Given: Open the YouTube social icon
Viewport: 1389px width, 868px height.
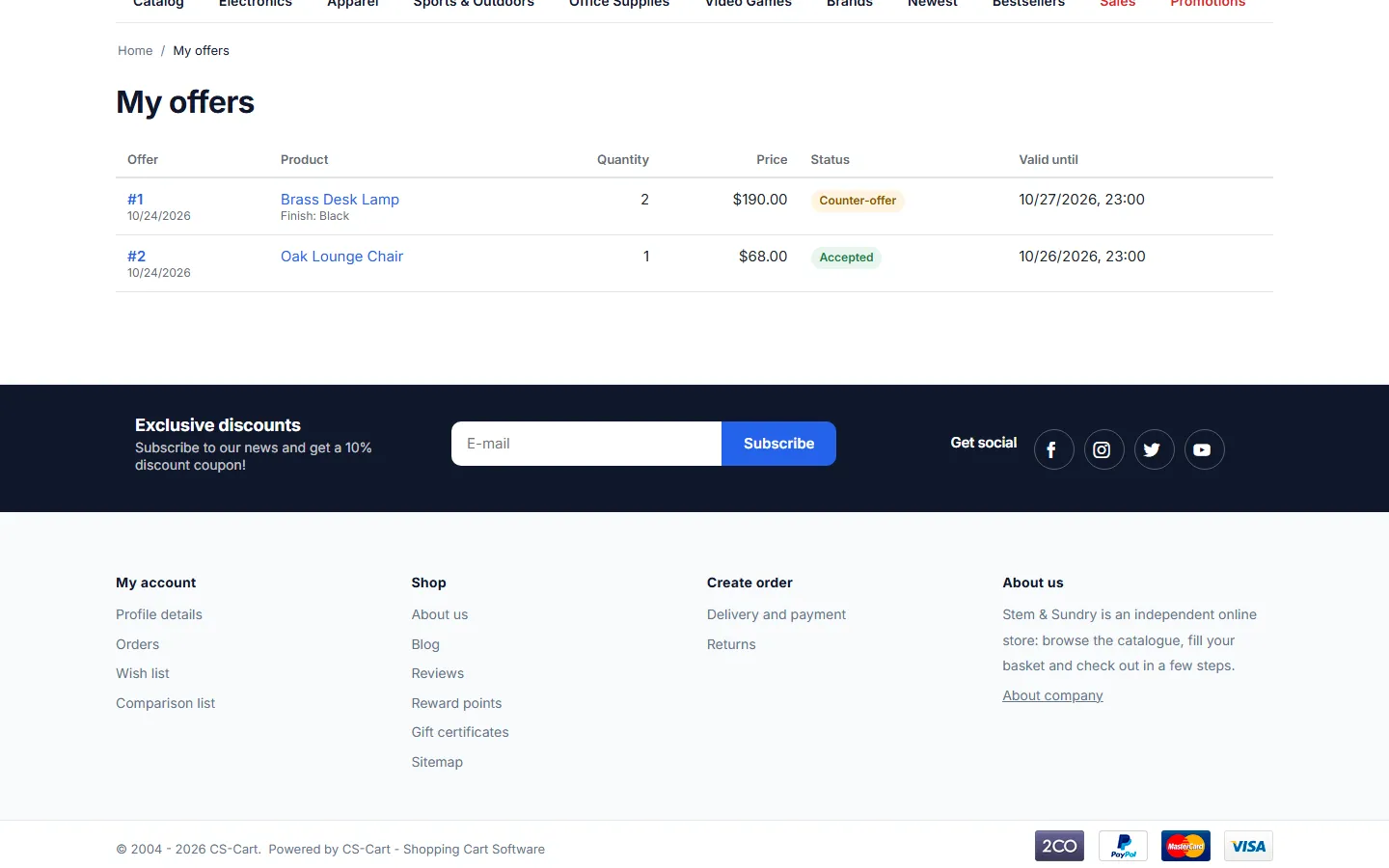Looking at the screenshot, I should point(1204,449).
